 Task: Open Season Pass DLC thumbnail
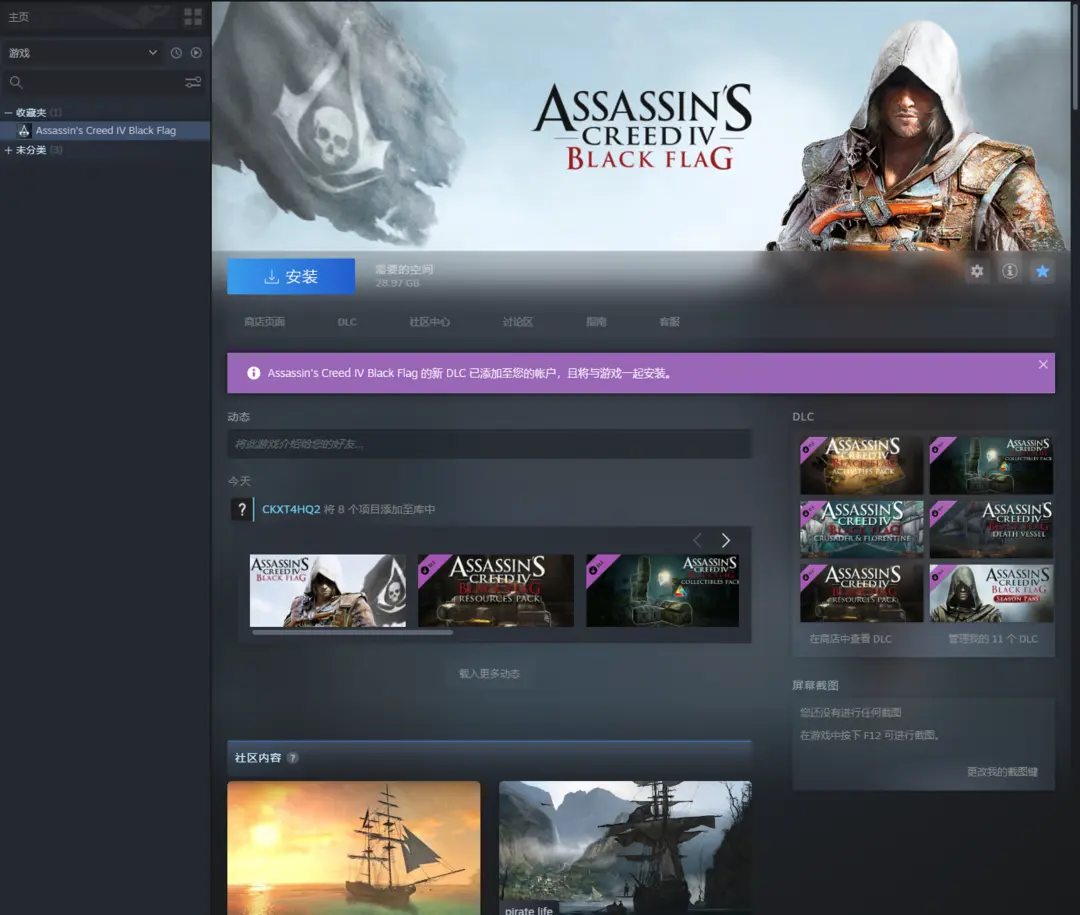(990, 593)
